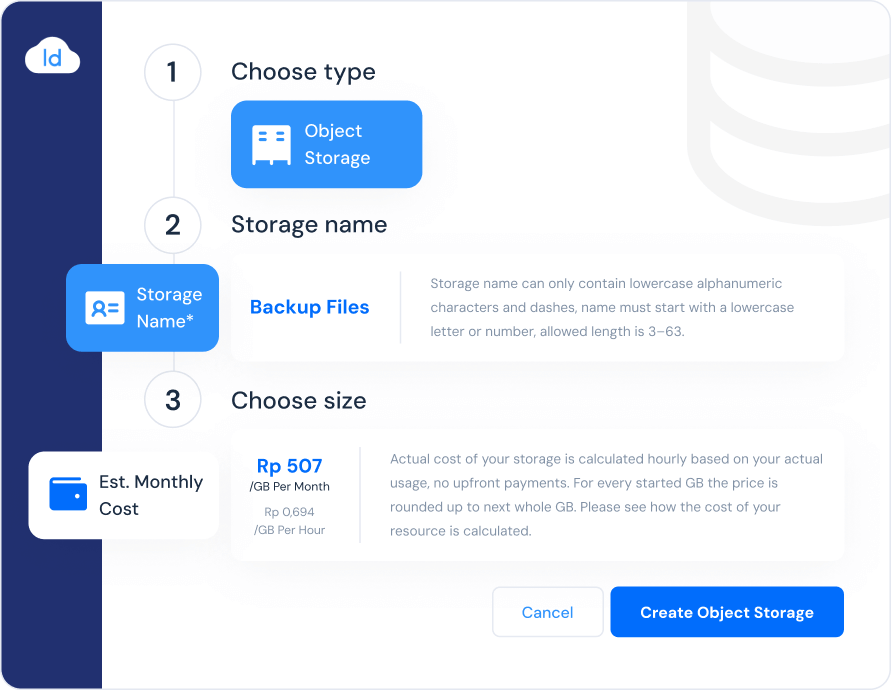Click the Storage Name* label card
Image resolution: width=891 pixels, height=690 pixels.
[x=142, y=308]
